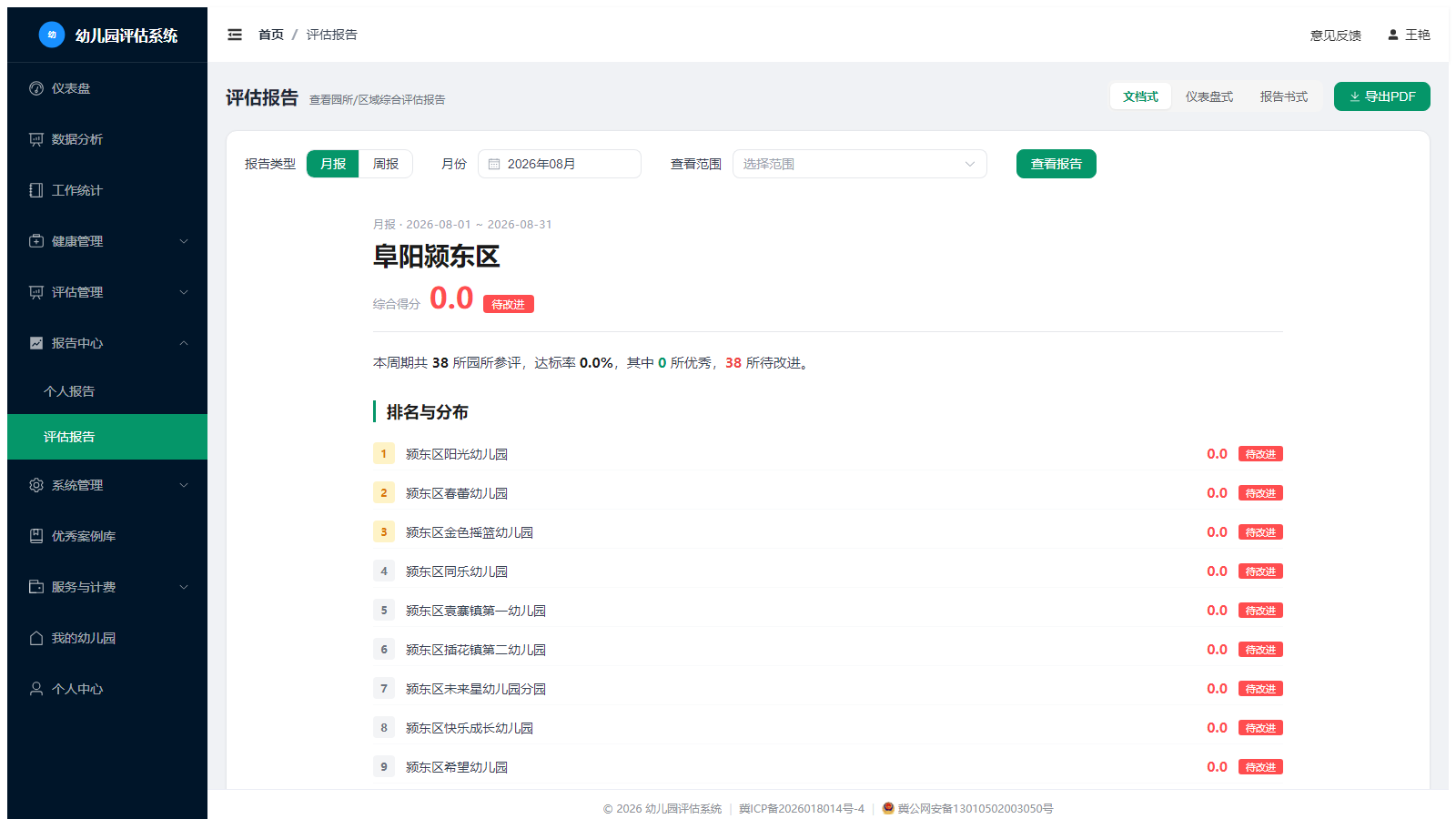Screen dimensions: 1456x819
Task: Click the 系统管理 gear icon
Action: click(36, 485)
